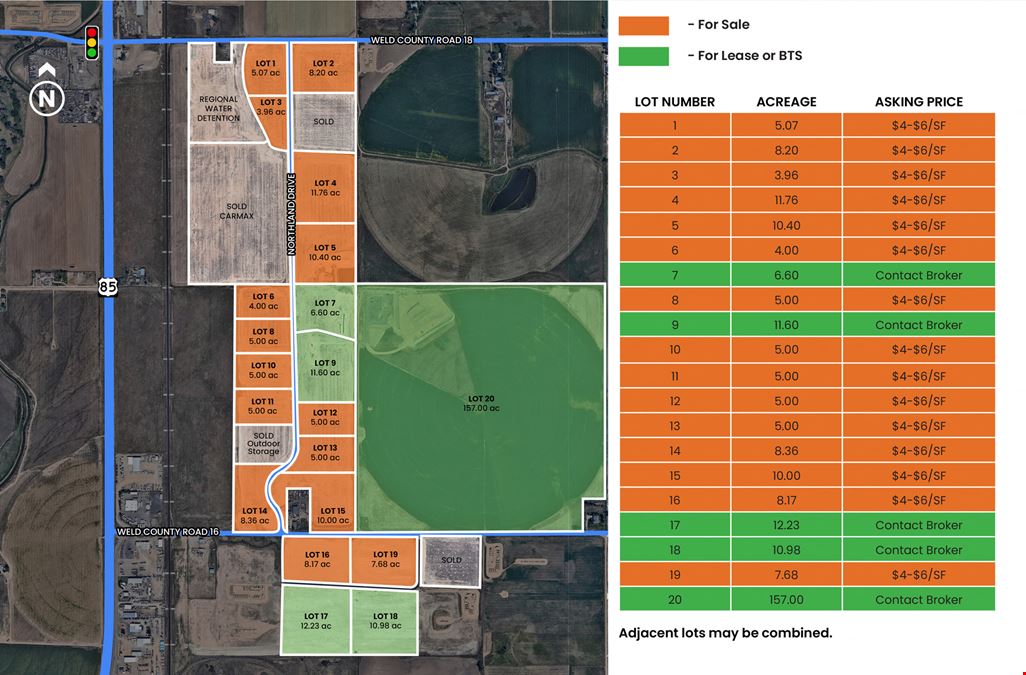Click the ASKING PRICE column header
1026x675 pixels.
coord(919,102)
